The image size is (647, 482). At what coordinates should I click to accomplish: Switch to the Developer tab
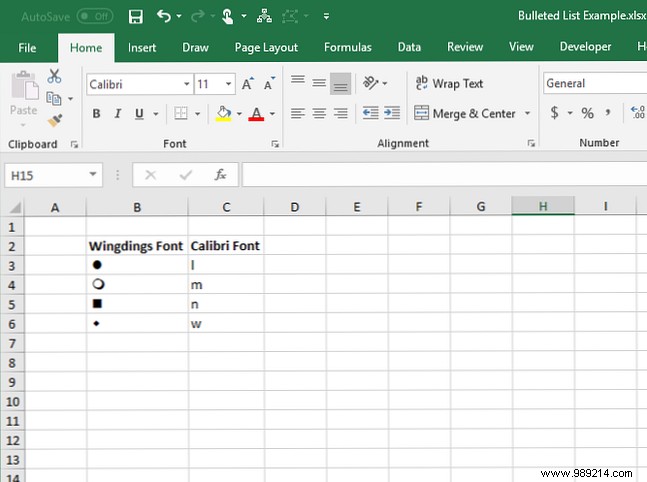click(x=585, y=47)
